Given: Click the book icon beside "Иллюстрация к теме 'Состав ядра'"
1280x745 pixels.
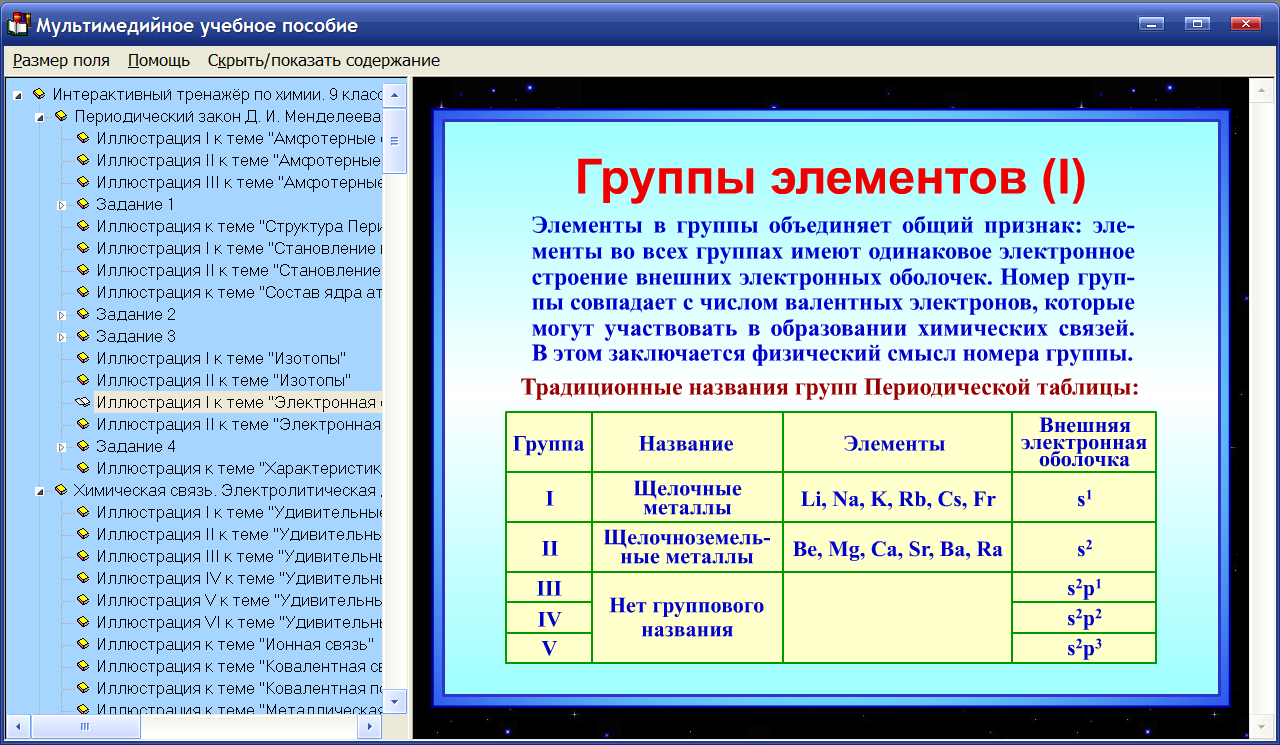Looking at the screenshot, I should (x=84, y=292).
